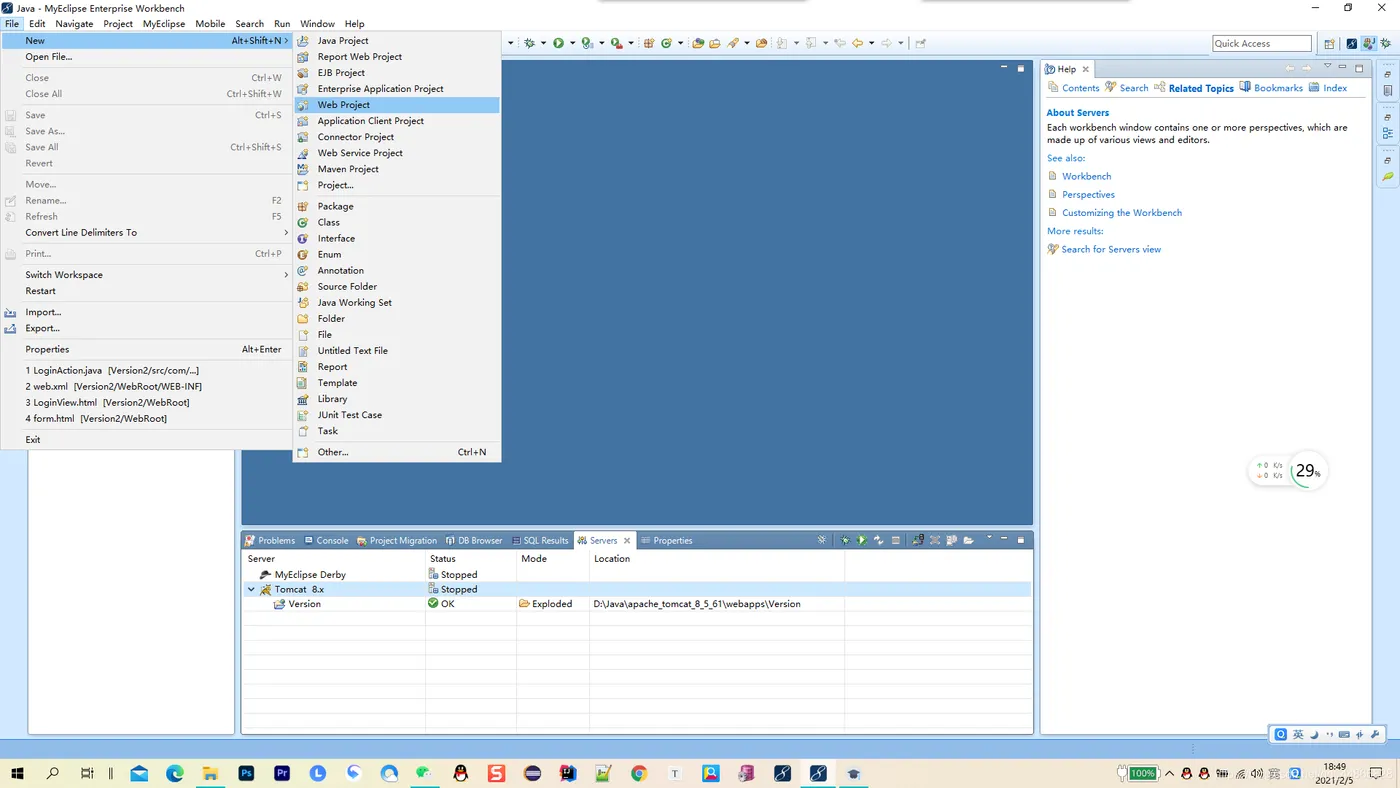Open Premiere Pro from the taskbar

pos(282,773)
